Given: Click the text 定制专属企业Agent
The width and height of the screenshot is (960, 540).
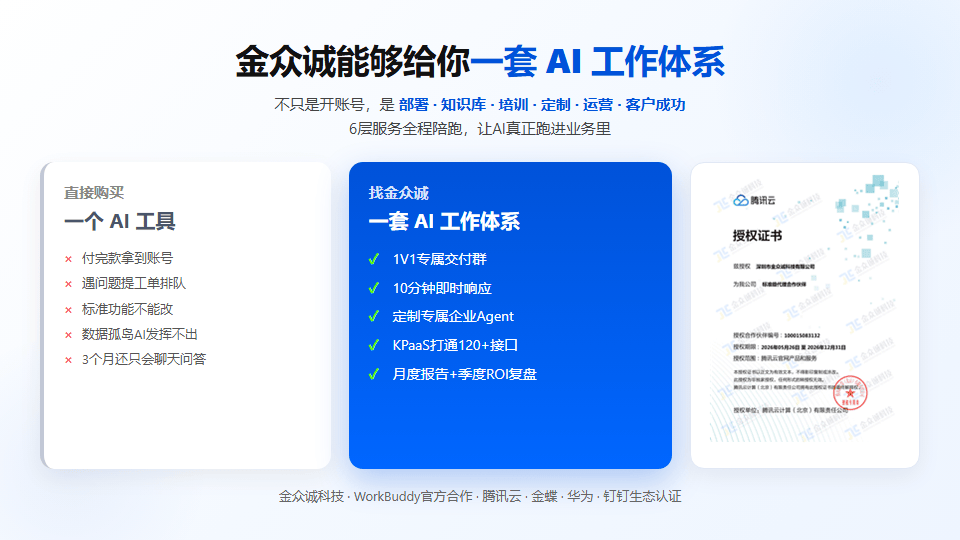Looking at the screenshot, I should pos(453,317).
